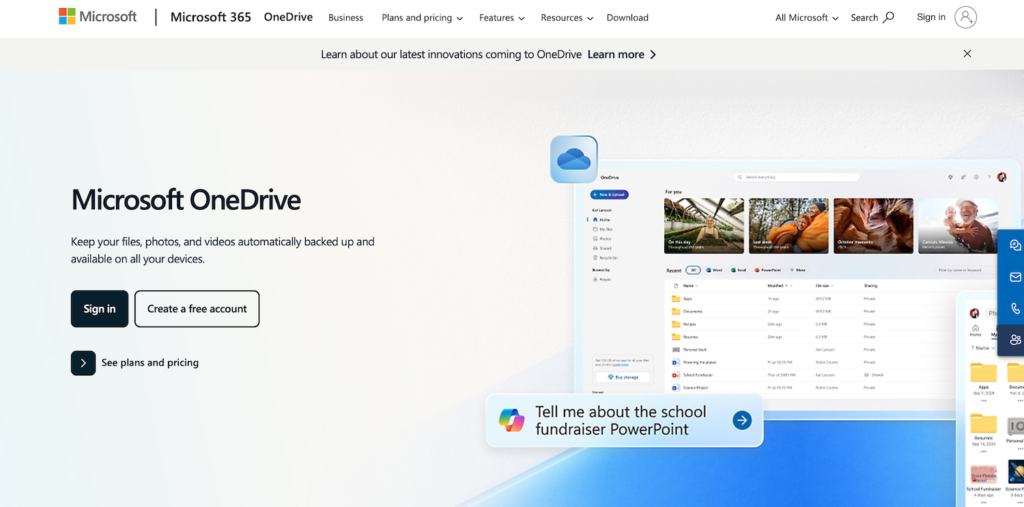Screen dimensions: 1024x507
Task: Click the dark Sign in button
Action: [x=99, y=309]
